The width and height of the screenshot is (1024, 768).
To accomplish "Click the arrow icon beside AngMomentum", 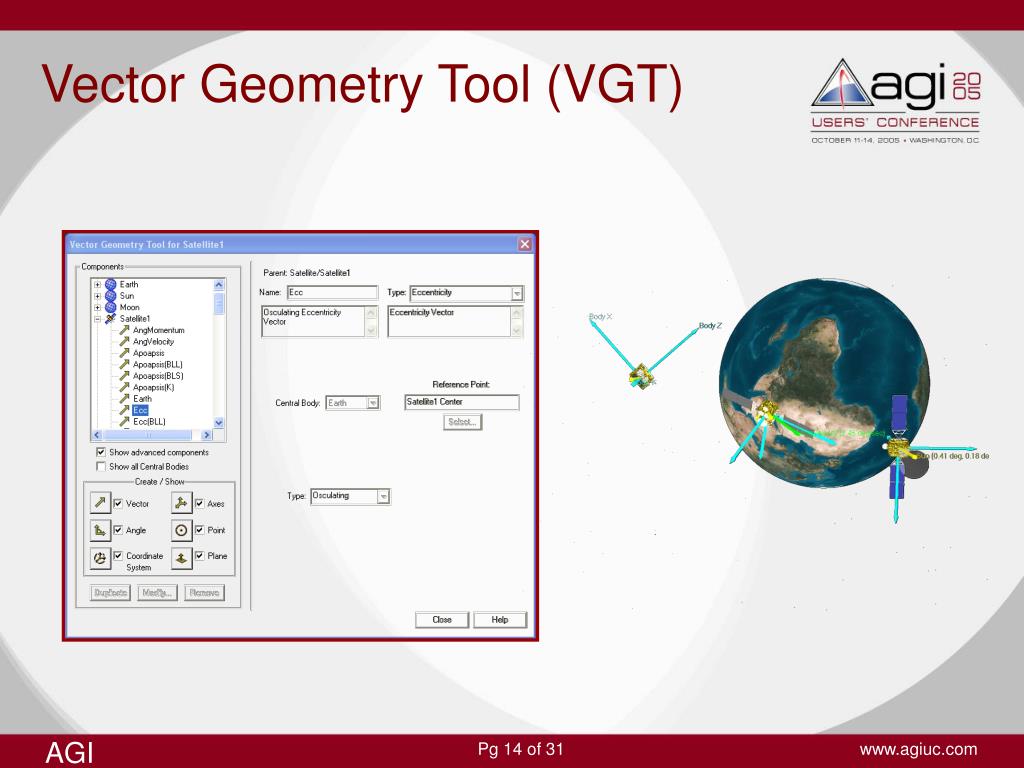I will (124, 330).
